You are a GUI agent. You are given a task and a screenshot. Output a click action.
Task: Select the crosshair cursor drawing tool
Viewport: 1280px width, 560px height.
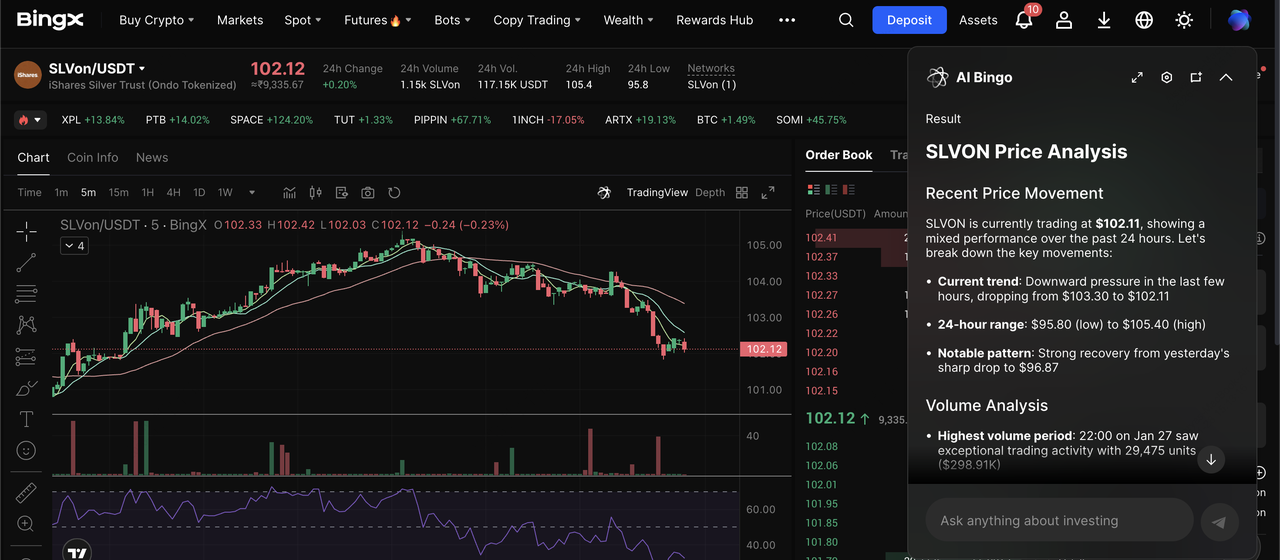pos(26,231)
